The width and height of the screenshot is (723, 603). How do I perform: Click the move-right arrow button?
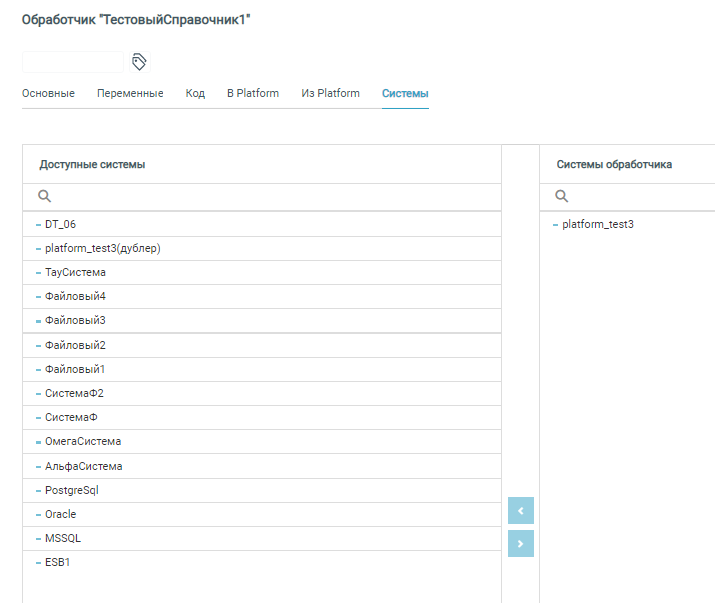[x=520, y=543]
